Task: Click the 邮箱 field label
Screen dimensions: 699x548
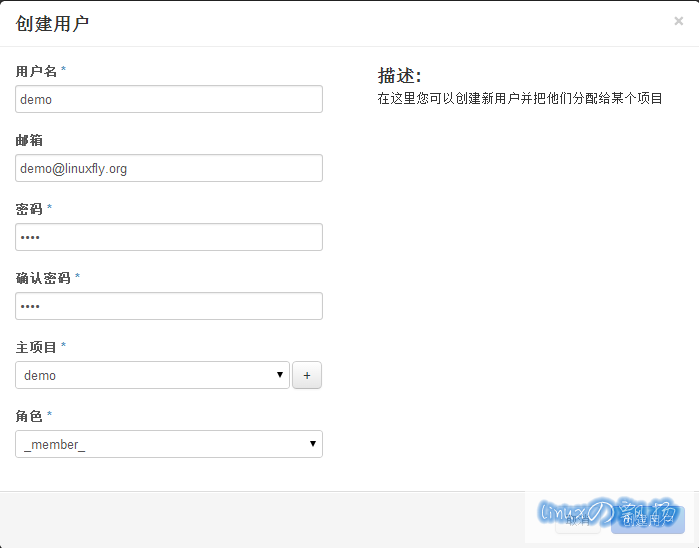Action: [x=29, y=140]
